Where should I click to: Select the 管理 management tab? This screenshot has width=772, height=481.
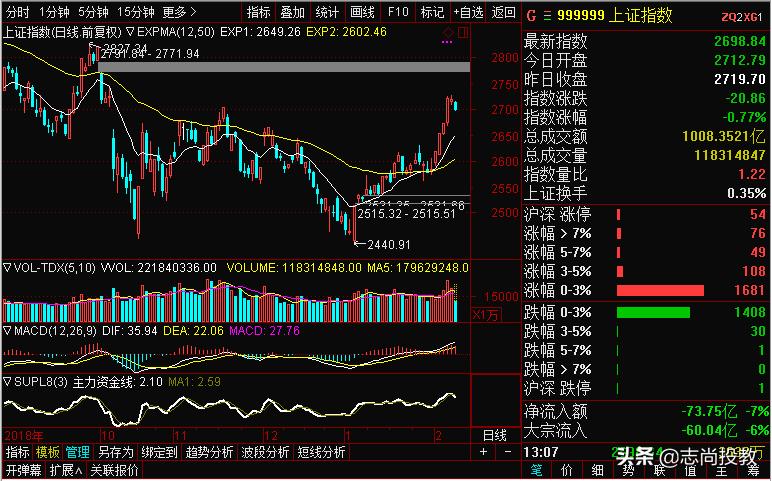[78, 452]
